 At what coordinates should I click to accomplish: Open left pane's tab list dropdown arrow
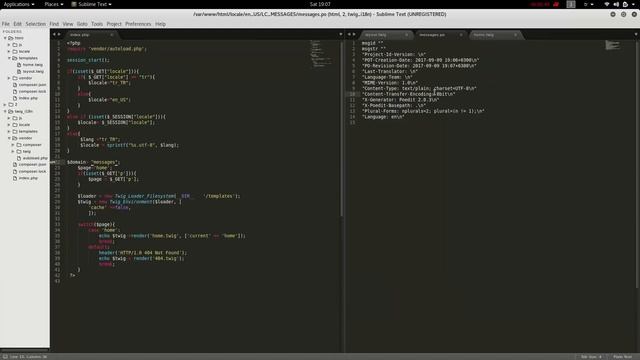pyautogui.click(x=341, y=34)
